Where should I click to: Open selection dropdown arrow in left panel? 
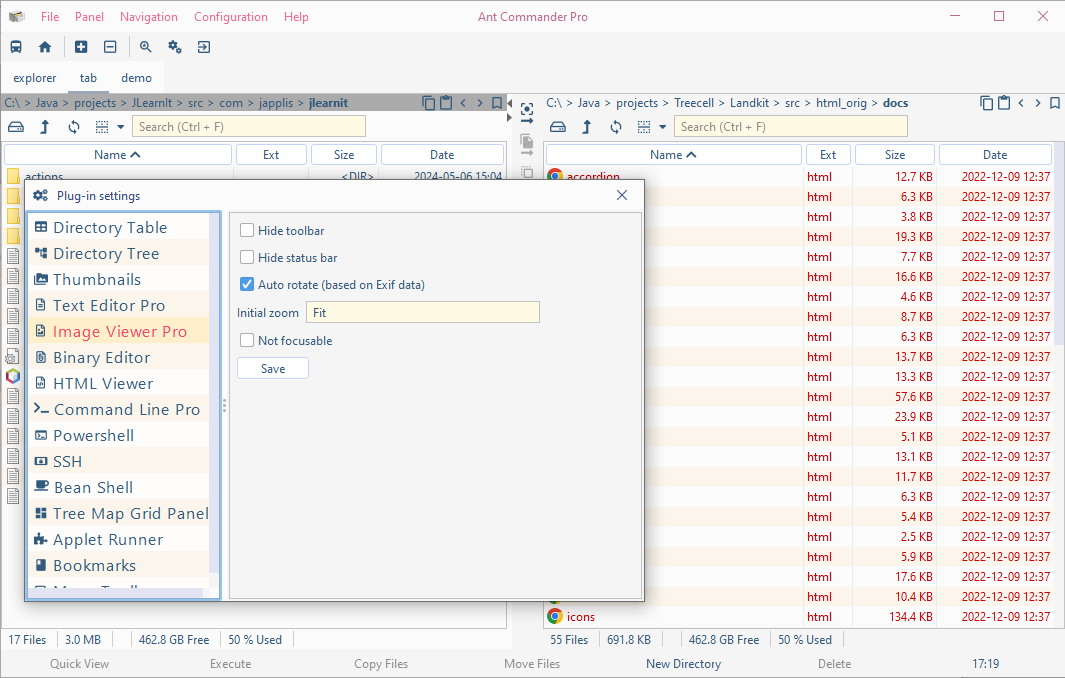click(121, 127)
